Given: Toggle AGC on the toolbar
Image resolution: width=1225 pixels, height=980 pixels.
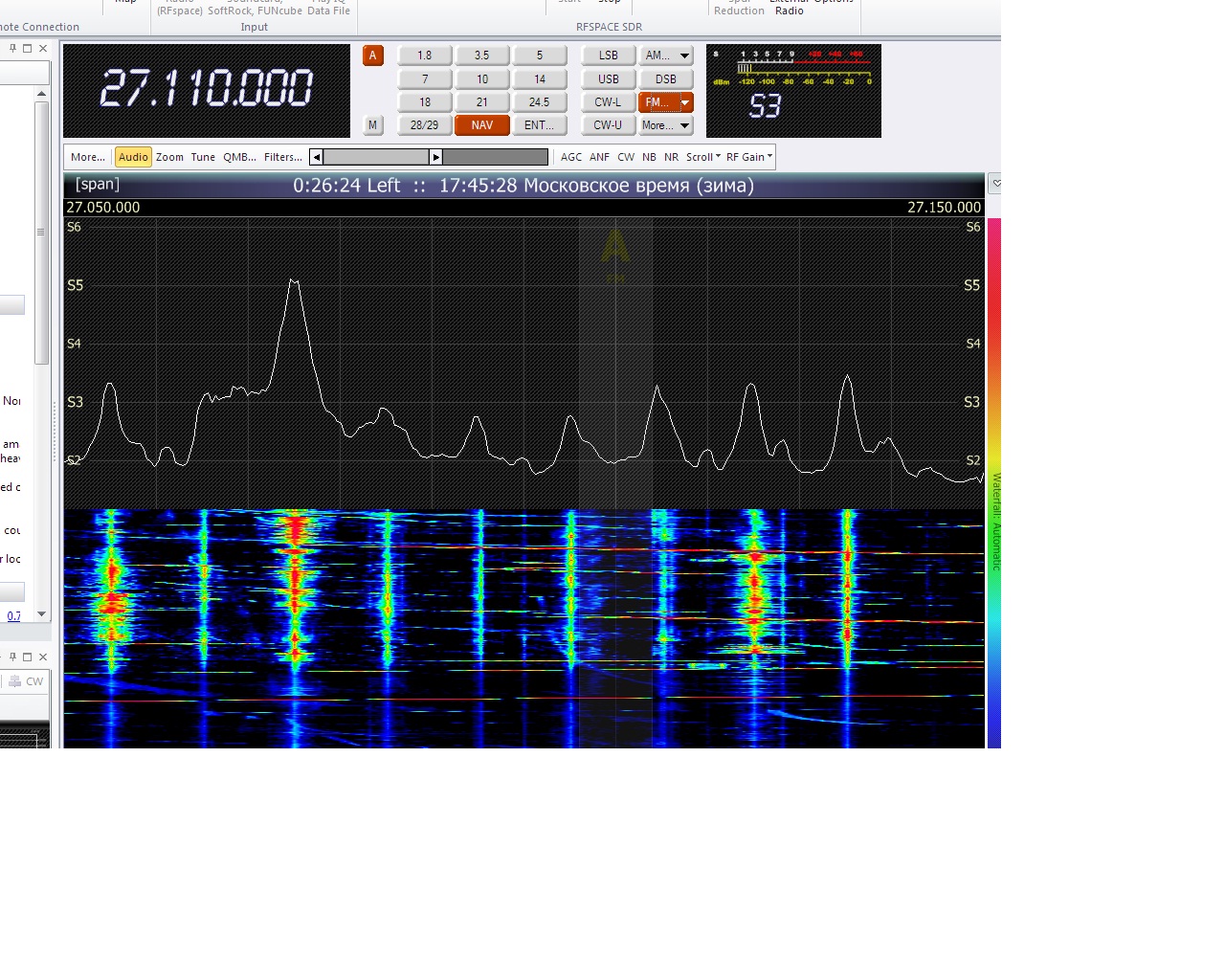Looking at the screenshot, I should coord(570,157).
